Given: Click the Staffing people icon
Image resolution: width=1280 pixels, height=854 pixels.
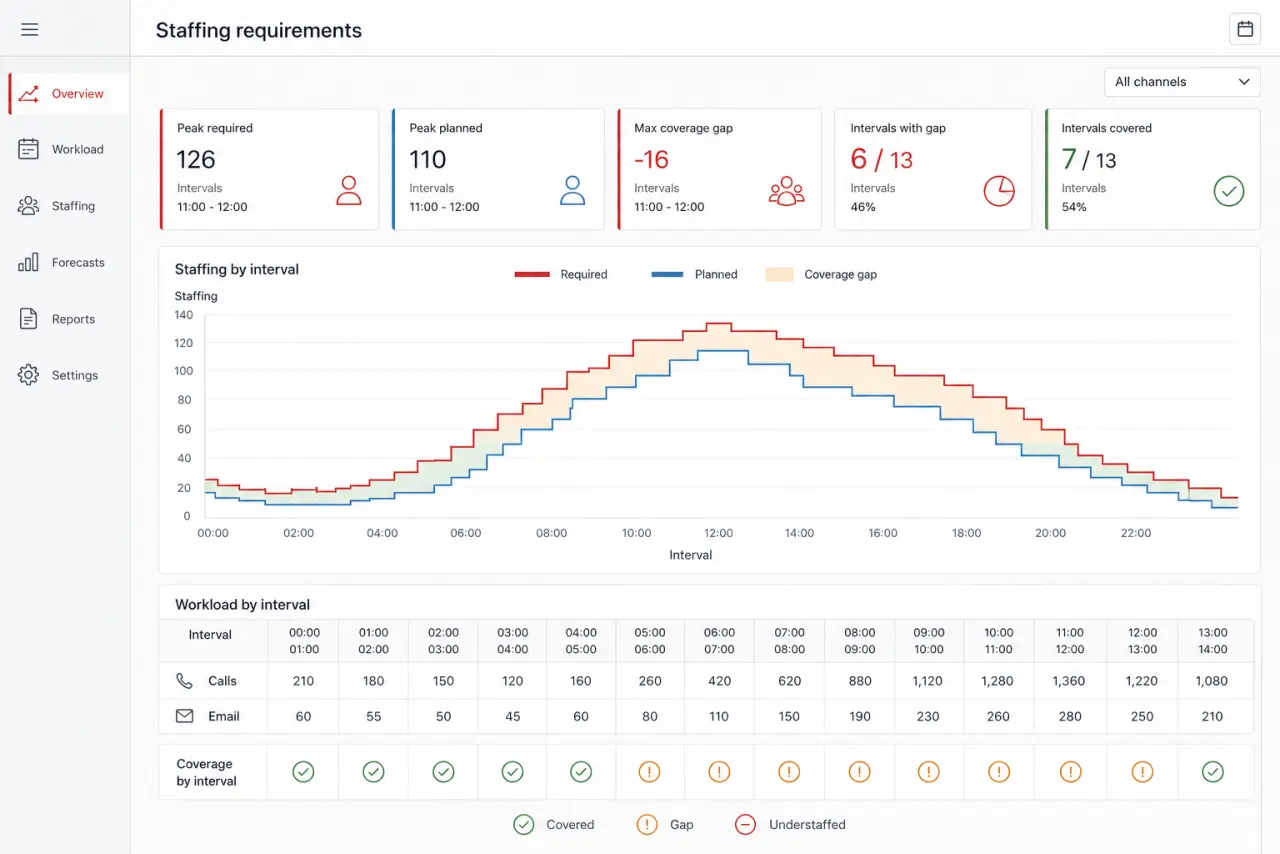Looking at the screenshot, I should (x=29, y=206).
